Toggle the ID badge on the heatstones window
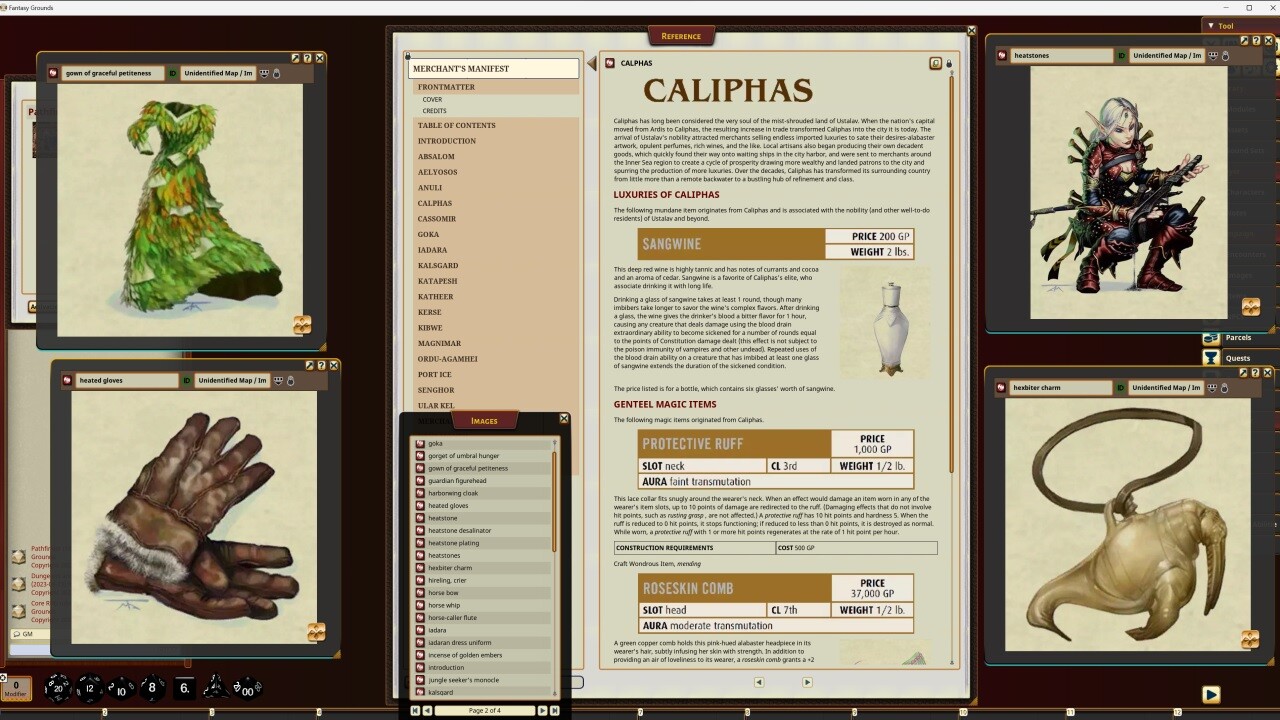This screenshot has width=1280, height=720. click(1121, 56)
